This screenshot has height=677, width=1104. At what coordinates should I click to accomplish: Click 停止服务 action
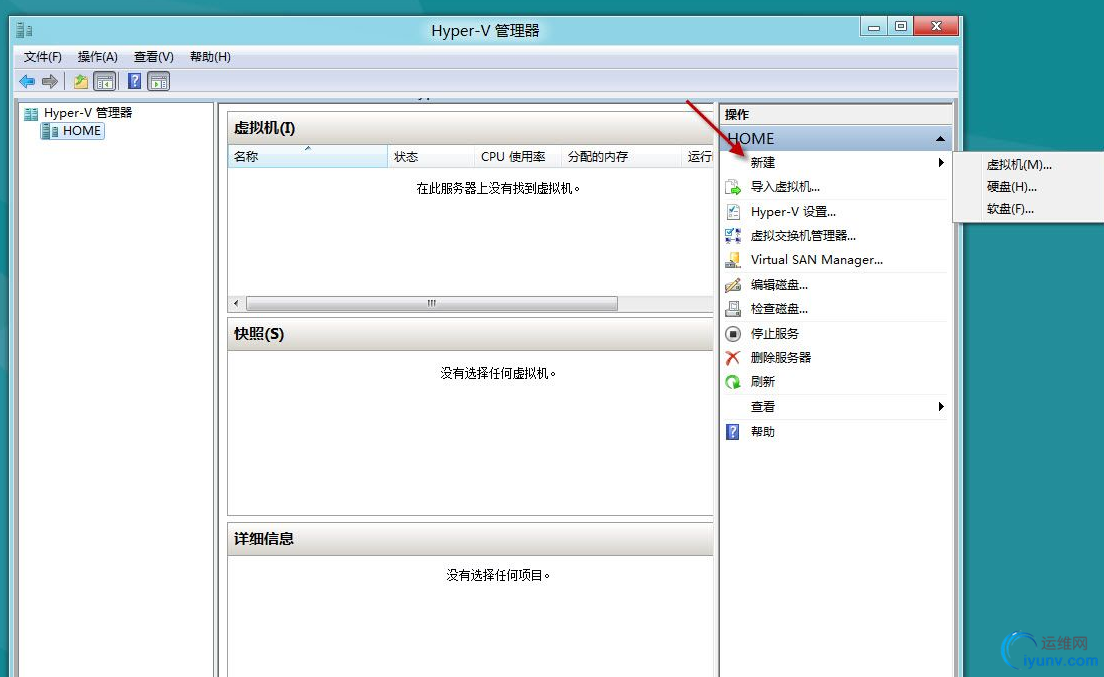tap(774, 334)
